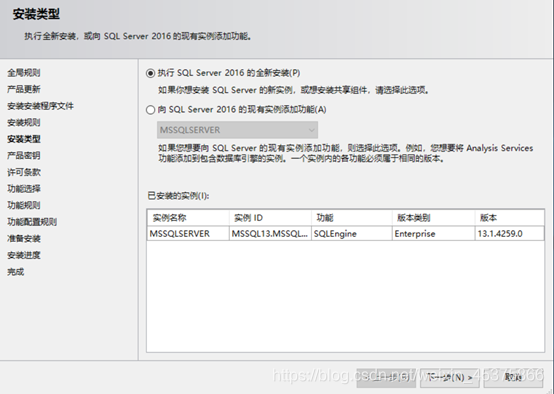554x394 pixels.
Task: Select 功能配置规则 step in sidebar
Action: click(32, 222)
